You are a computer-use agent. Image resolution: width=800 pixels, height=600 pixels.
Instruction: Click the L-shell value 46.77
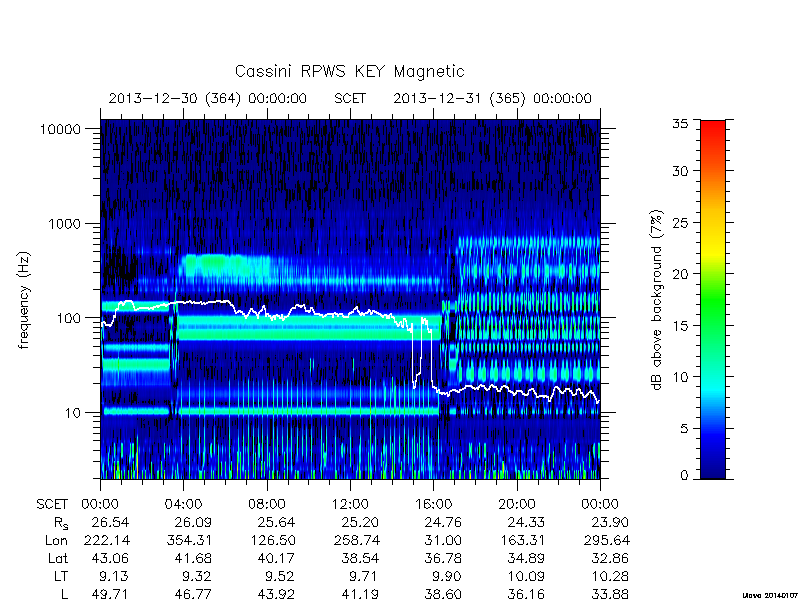click(x=193, y=594)
